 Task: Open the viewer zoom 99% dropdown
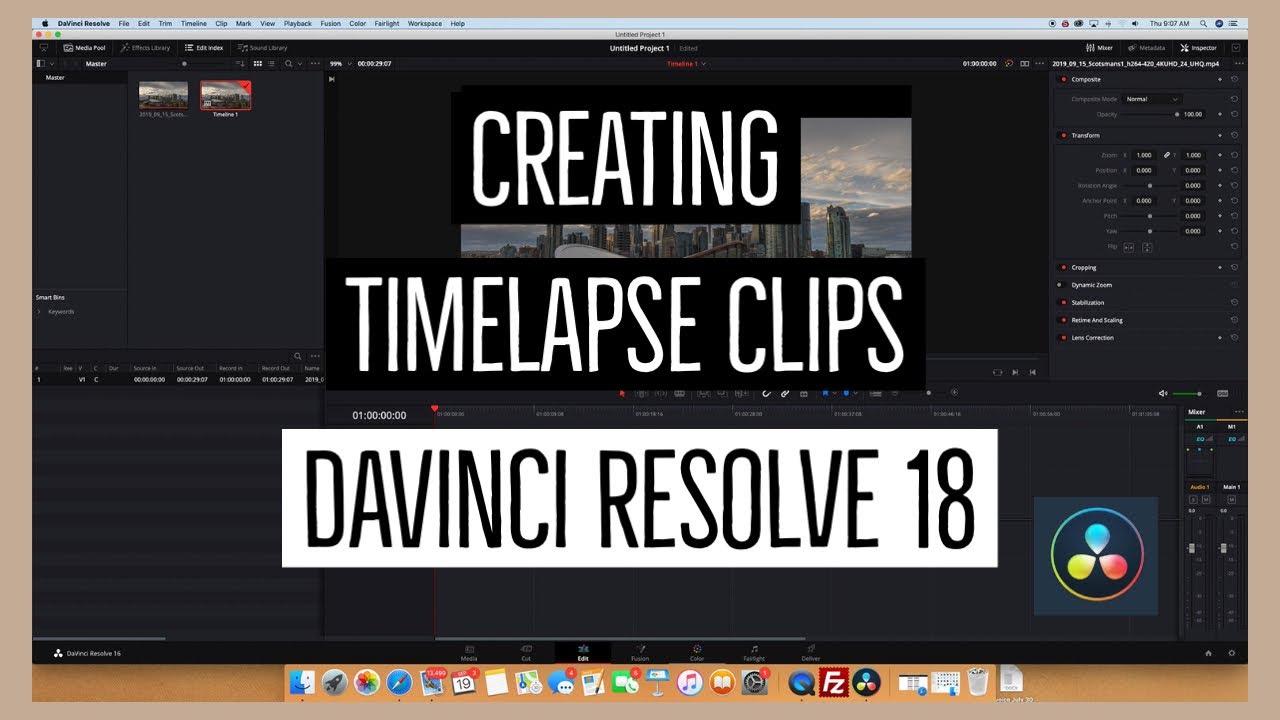(340, 64)
